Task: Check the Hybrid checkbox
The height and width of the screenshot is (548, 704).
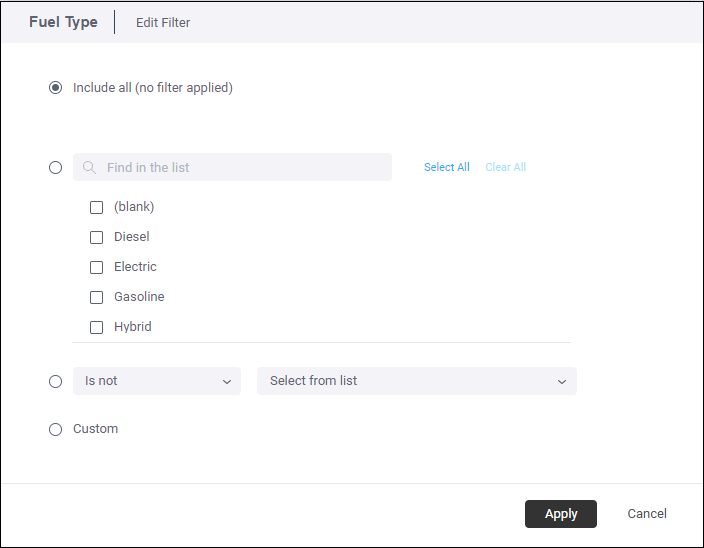Action: [97, 328]
